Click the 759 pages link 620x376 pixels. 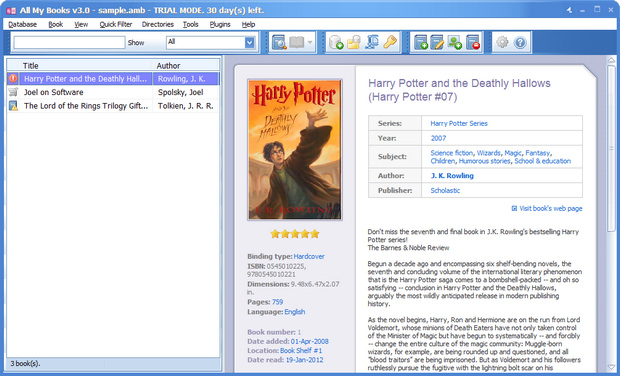[277, 302]
